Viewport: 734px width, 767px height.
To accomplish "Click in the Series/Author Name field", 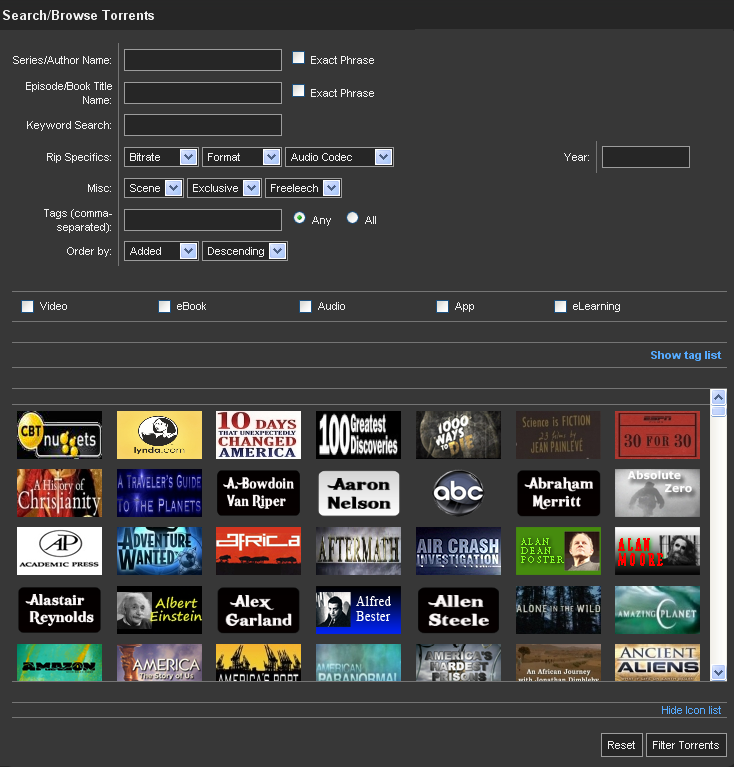I will (x=203, y=60).
